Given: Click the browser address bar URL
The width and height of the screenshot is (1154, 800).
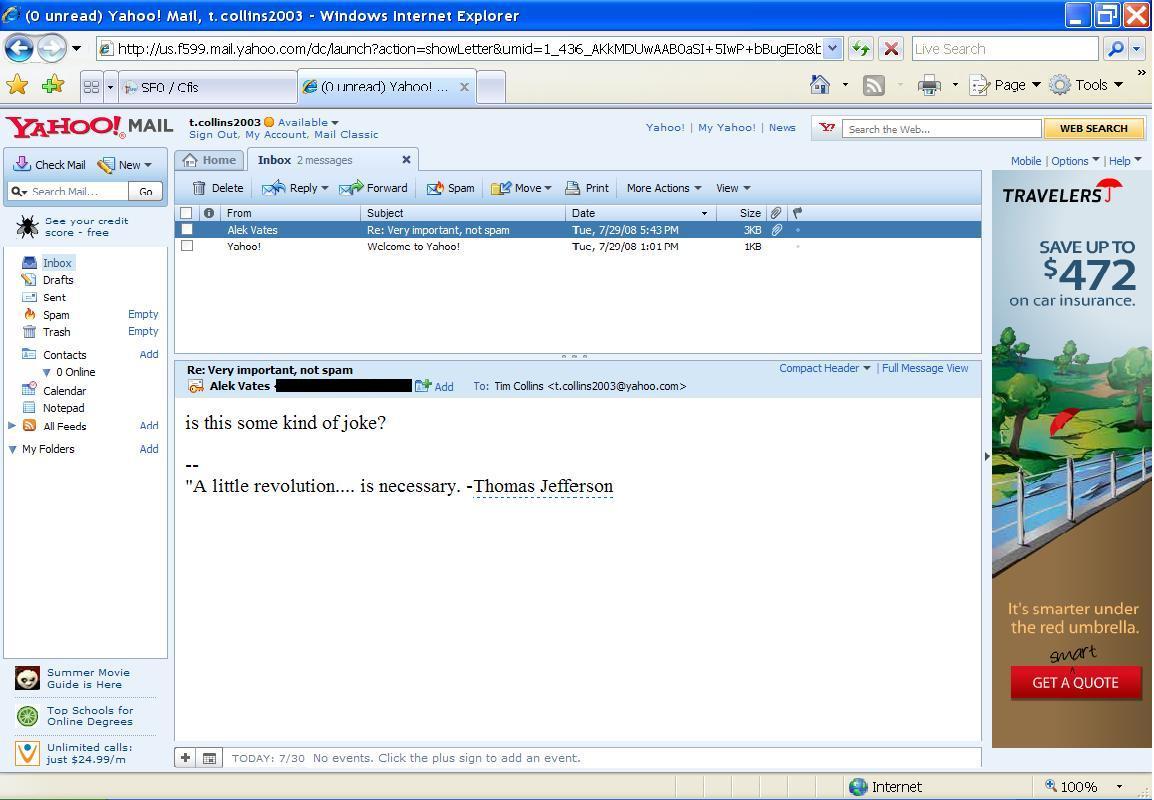Looking at the screenshot, I should [x=469, y=49].
